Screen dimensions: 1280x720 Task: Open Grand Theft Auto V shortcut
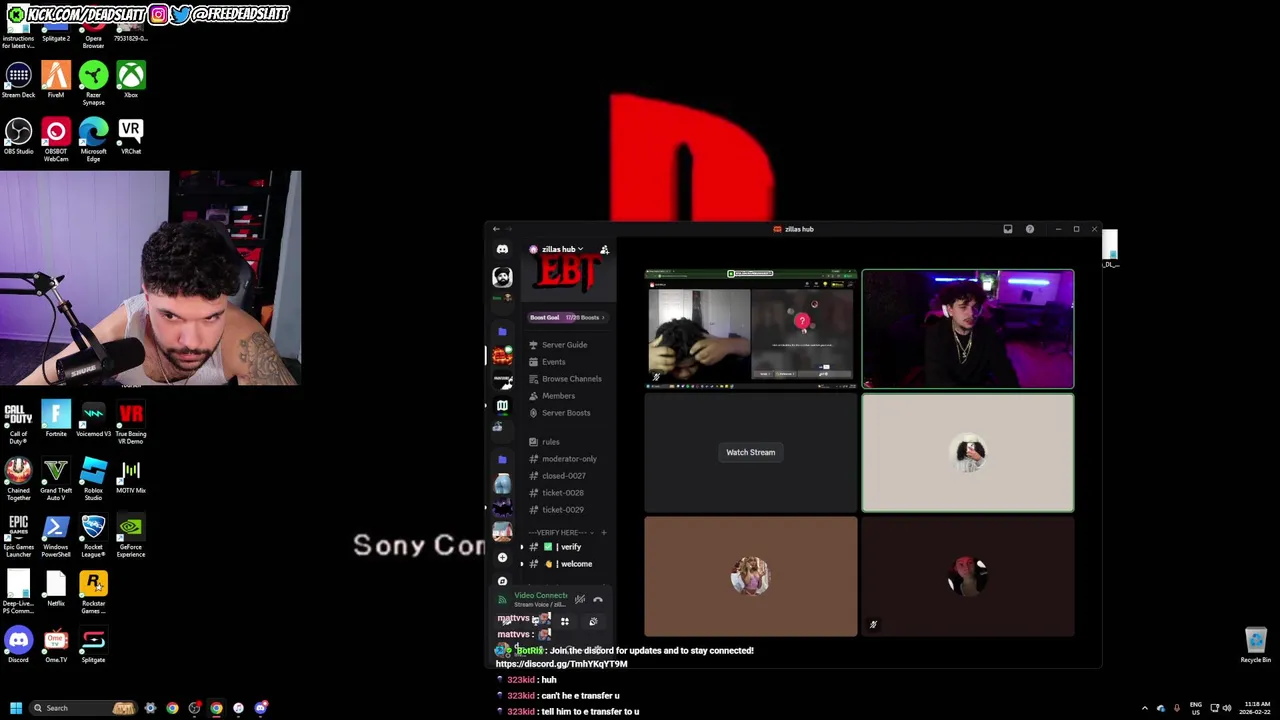pos(56,479)
